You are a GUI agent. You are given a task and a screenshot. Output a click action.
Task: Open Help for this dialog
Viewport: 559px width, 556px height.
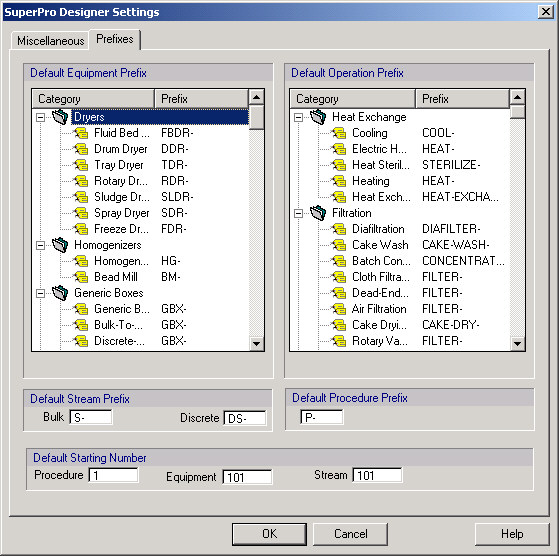pos(512,534)
